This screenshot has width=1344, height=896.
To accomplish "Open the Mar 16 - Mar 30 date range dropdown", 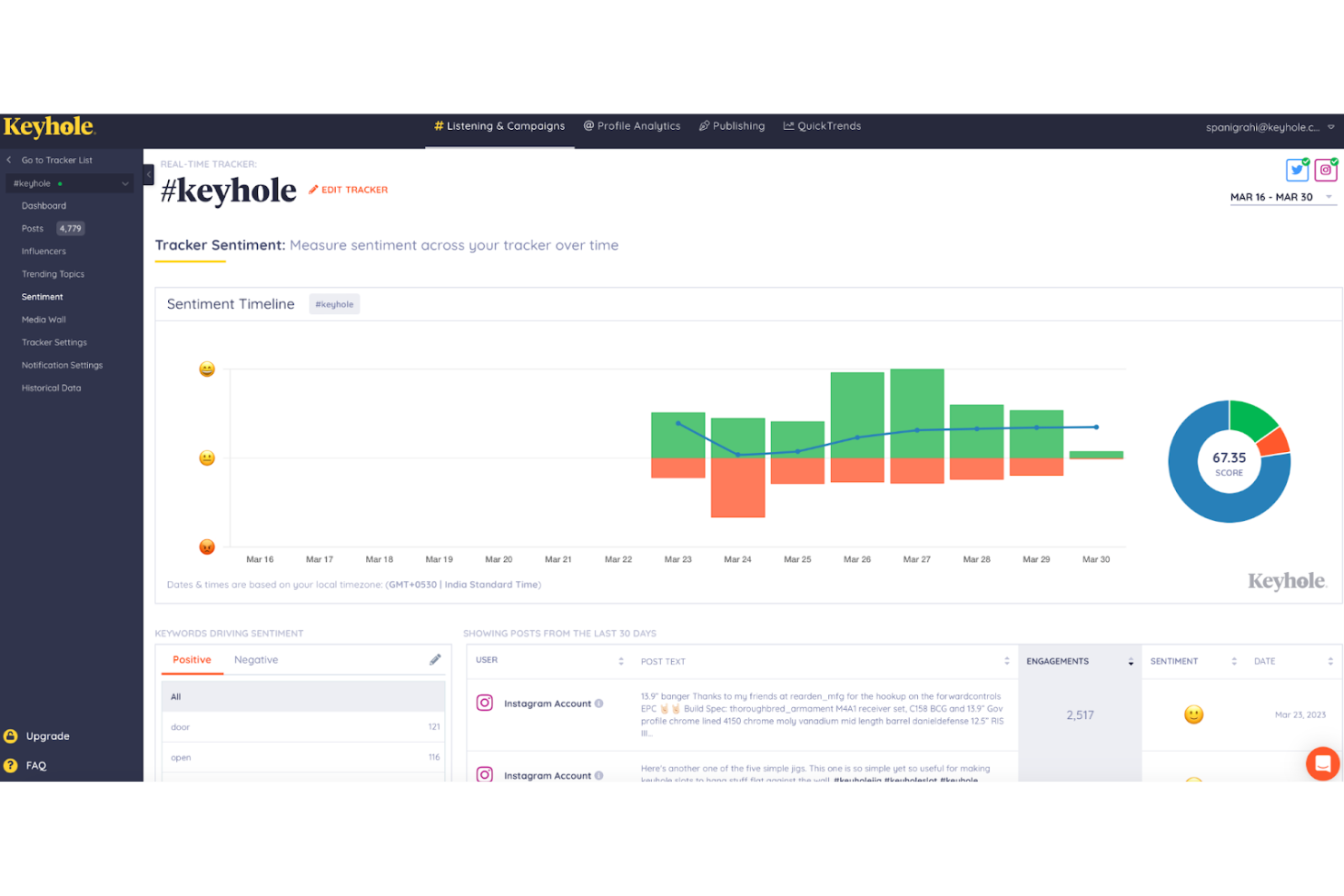I will [x=1282, y=197].
